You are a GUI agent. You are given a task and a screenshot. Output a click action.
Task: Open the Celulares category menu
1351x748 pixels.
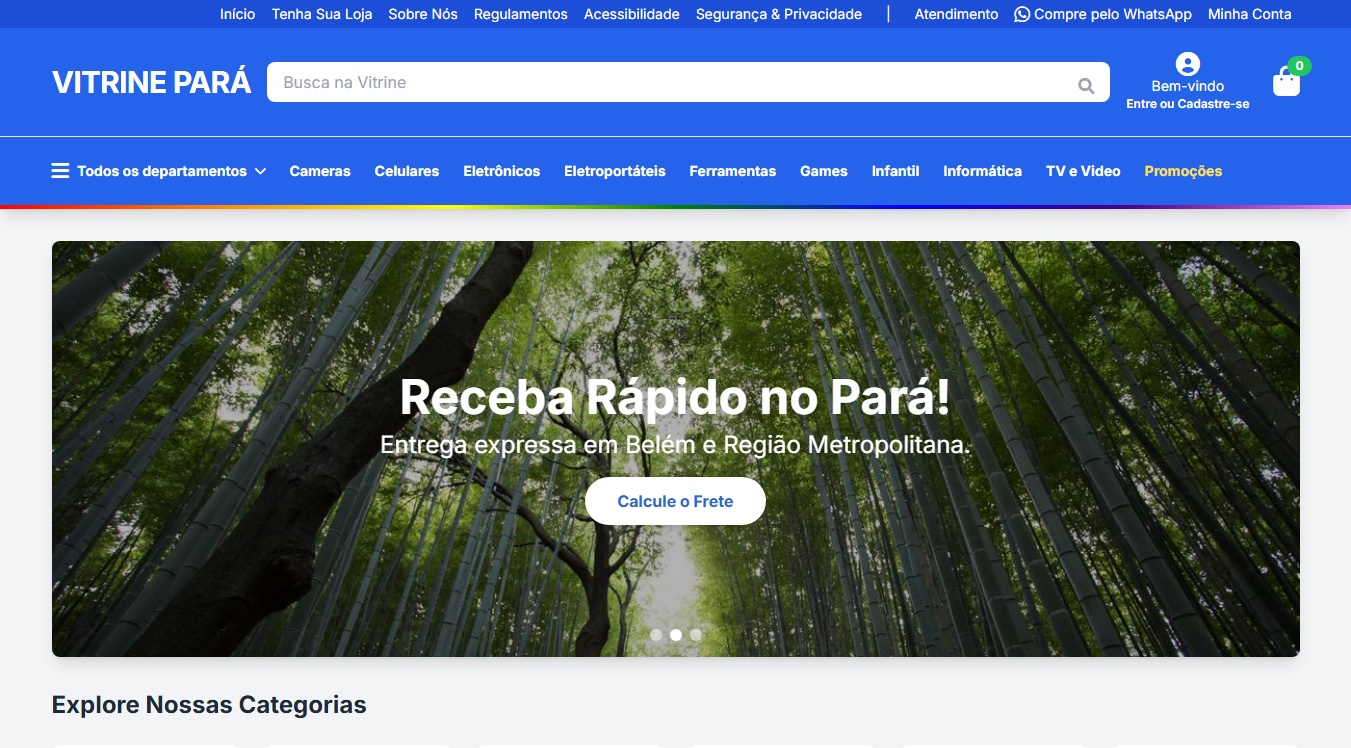[407, 171]
